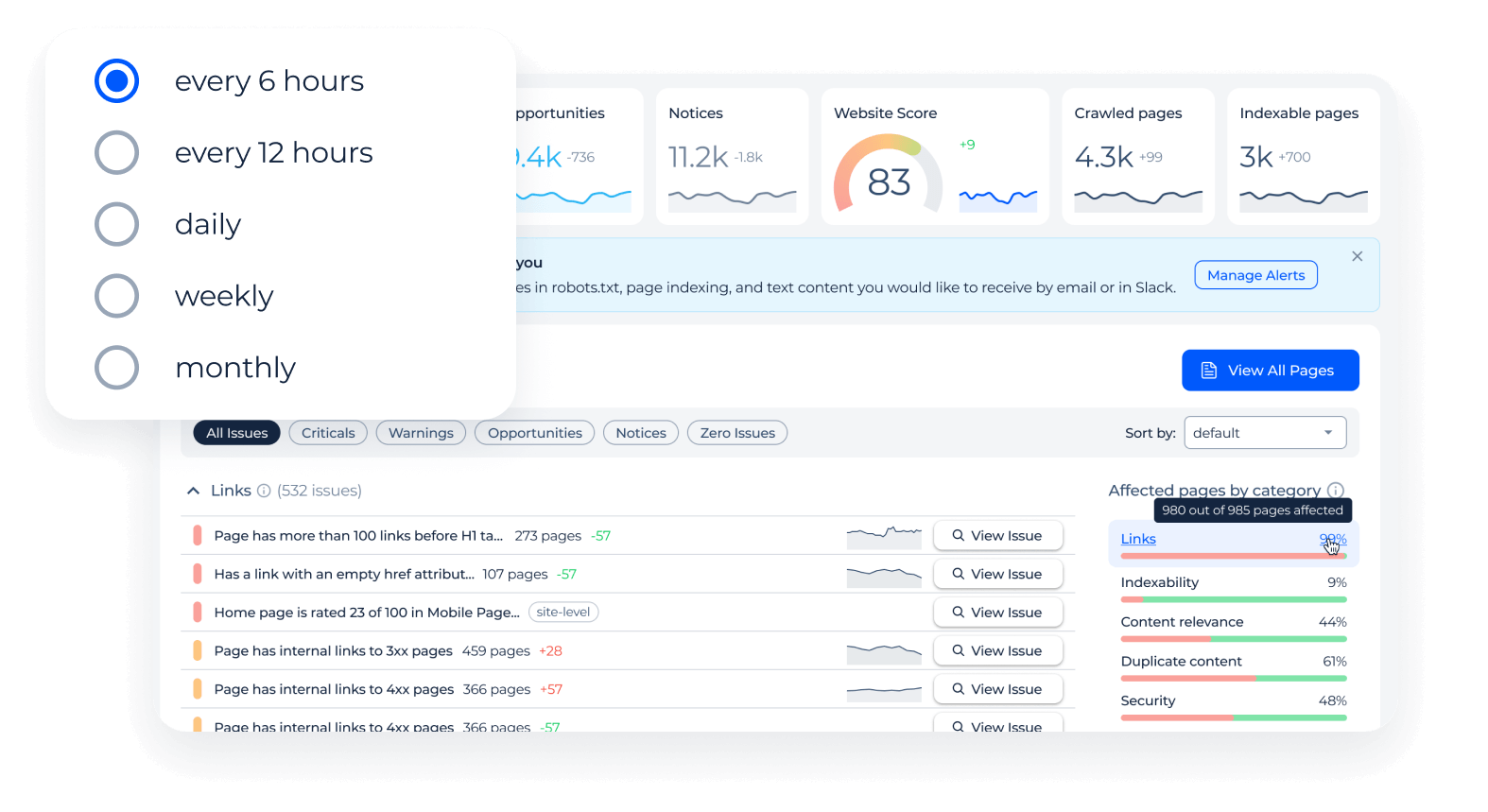Screen dimensions: 1488x812
Task: View Issue for empty href attribute row
Action: pos(997,574)
